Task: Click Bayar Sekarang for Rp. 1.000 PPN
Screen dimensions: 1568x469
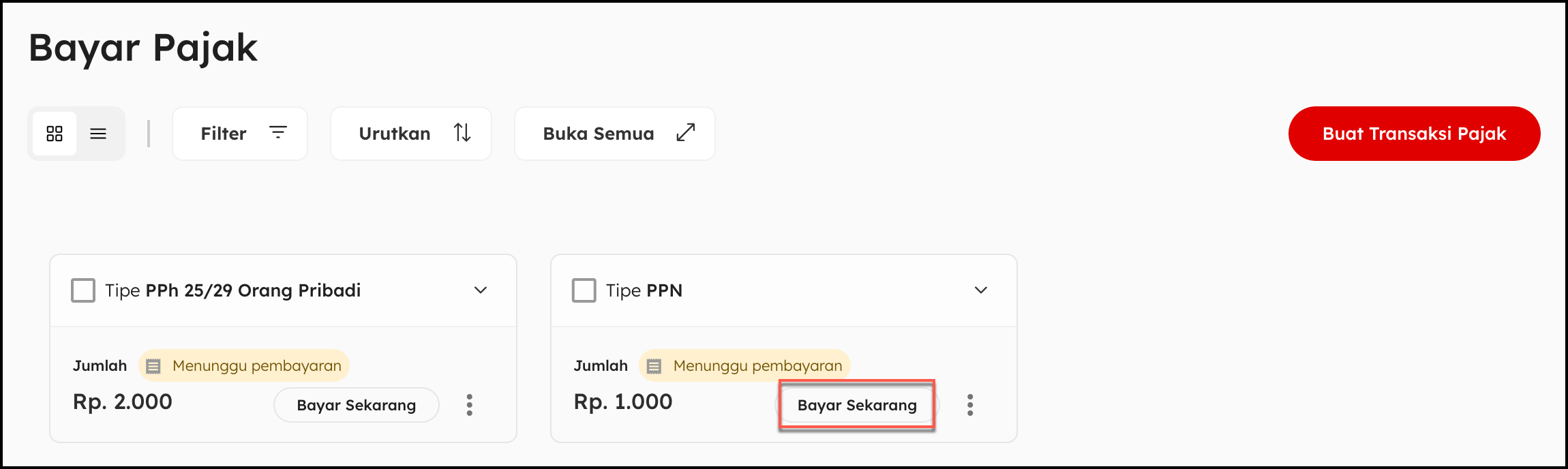Action: 857,405
